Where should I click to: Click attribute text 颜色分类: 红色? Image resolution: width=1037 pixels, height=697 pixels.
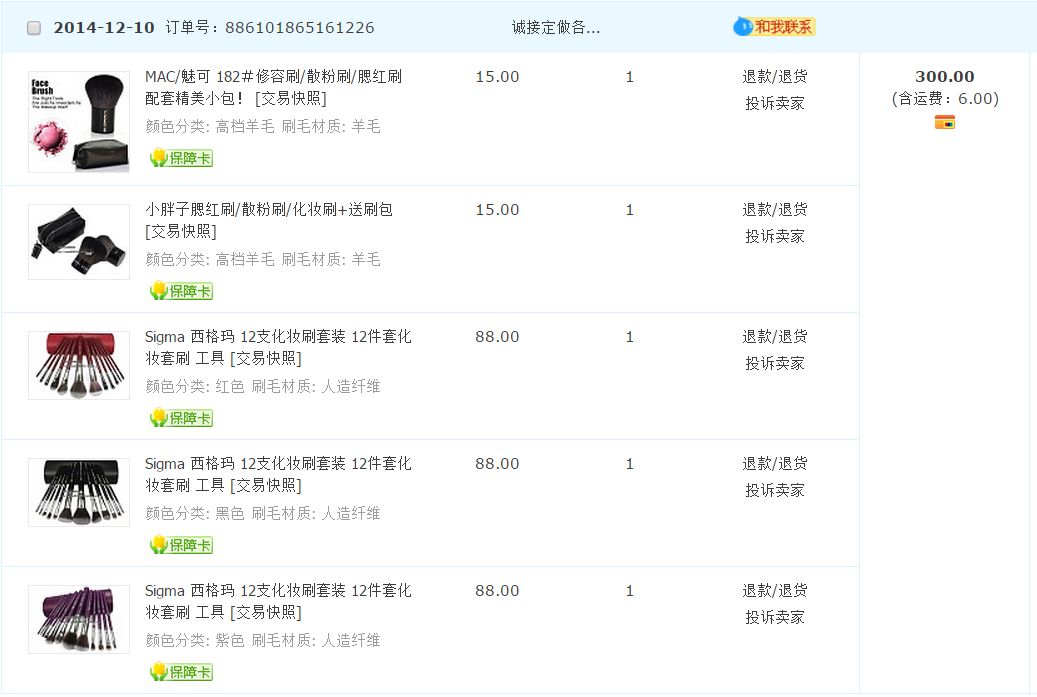point(195,386)
